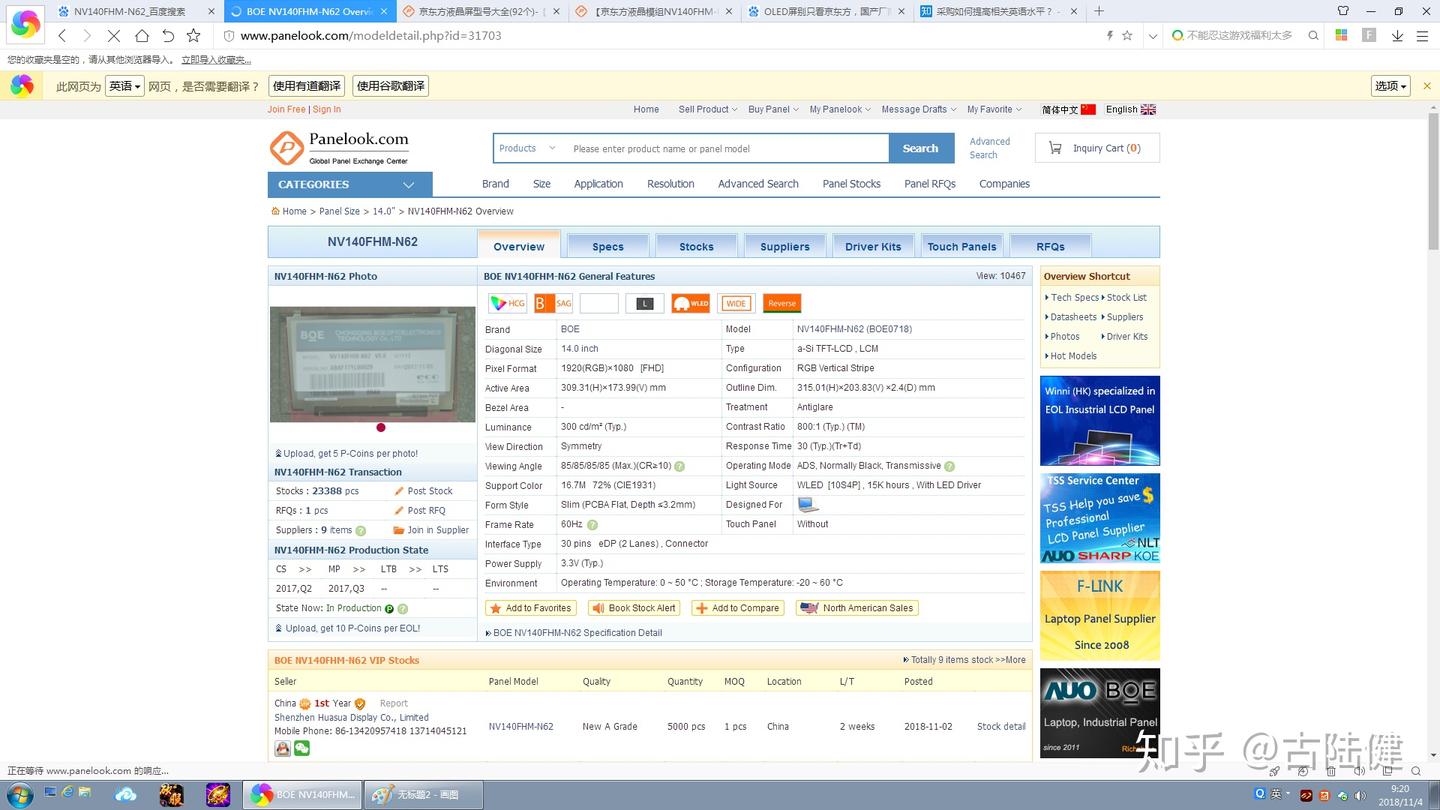Switch to the Driver Kits tab
Viewport: 1440px width, 810px height.
coord(873,246)
